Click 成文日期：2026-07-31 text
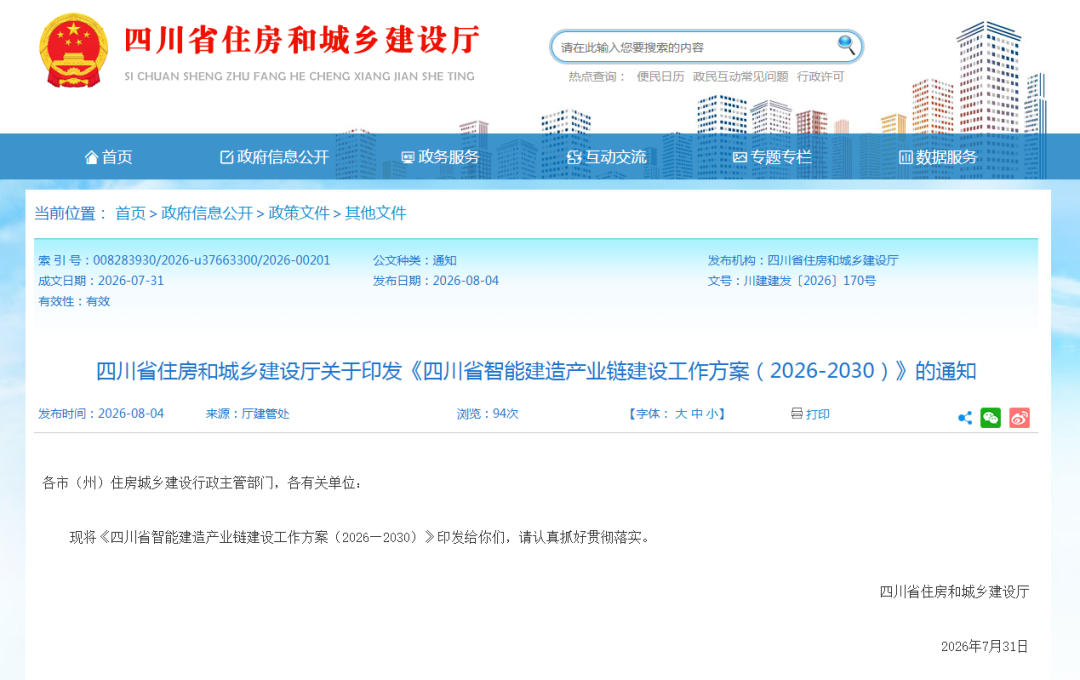 coord(101,281)
